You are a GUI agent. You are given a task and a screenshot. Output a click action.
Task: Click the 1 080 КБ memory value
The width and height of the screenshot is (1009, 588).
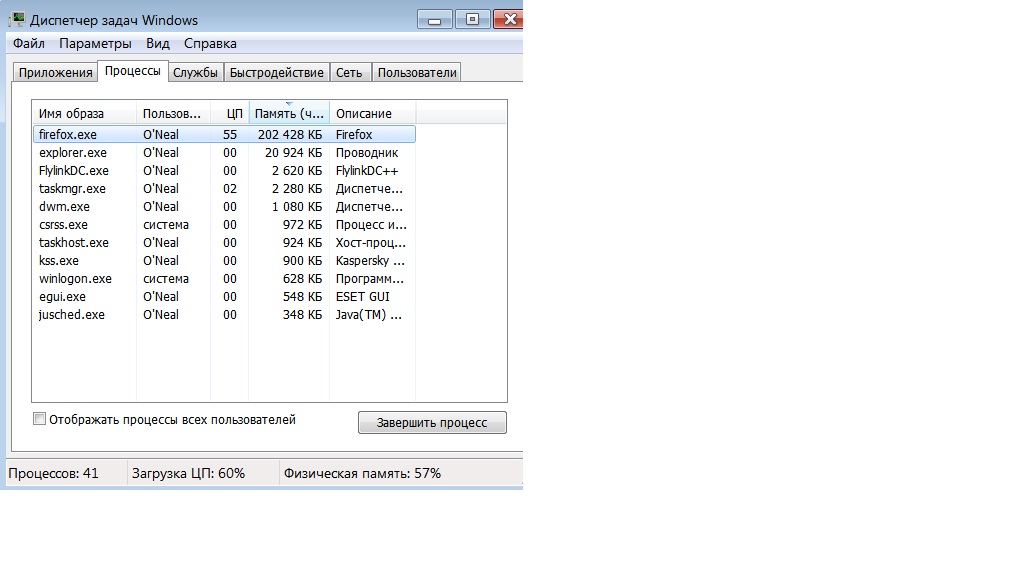[x=297, y=207]
